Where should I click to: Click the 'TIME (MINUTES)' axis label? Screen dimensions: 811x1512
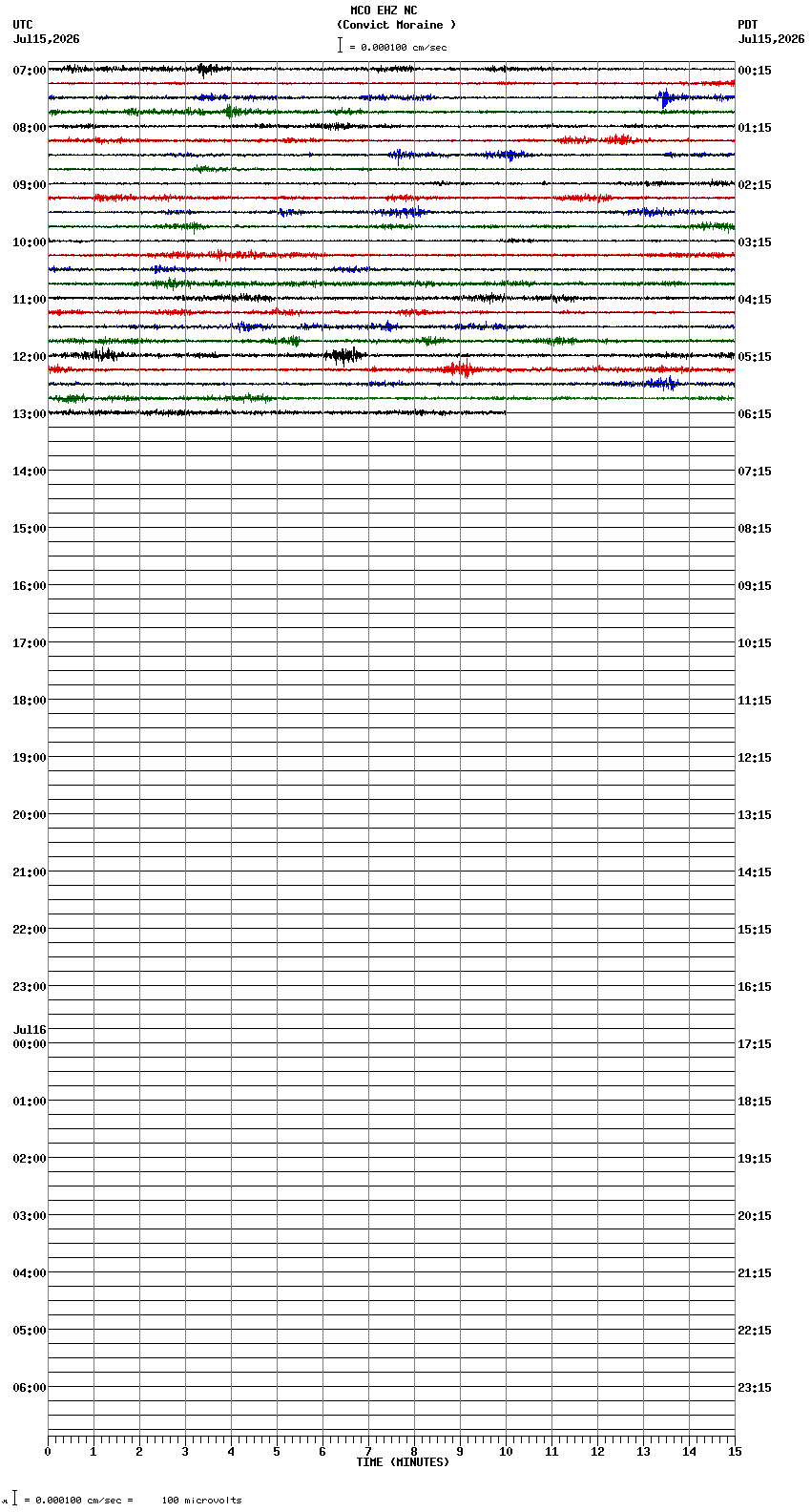pyautogui.click(x=403, y=1462)
